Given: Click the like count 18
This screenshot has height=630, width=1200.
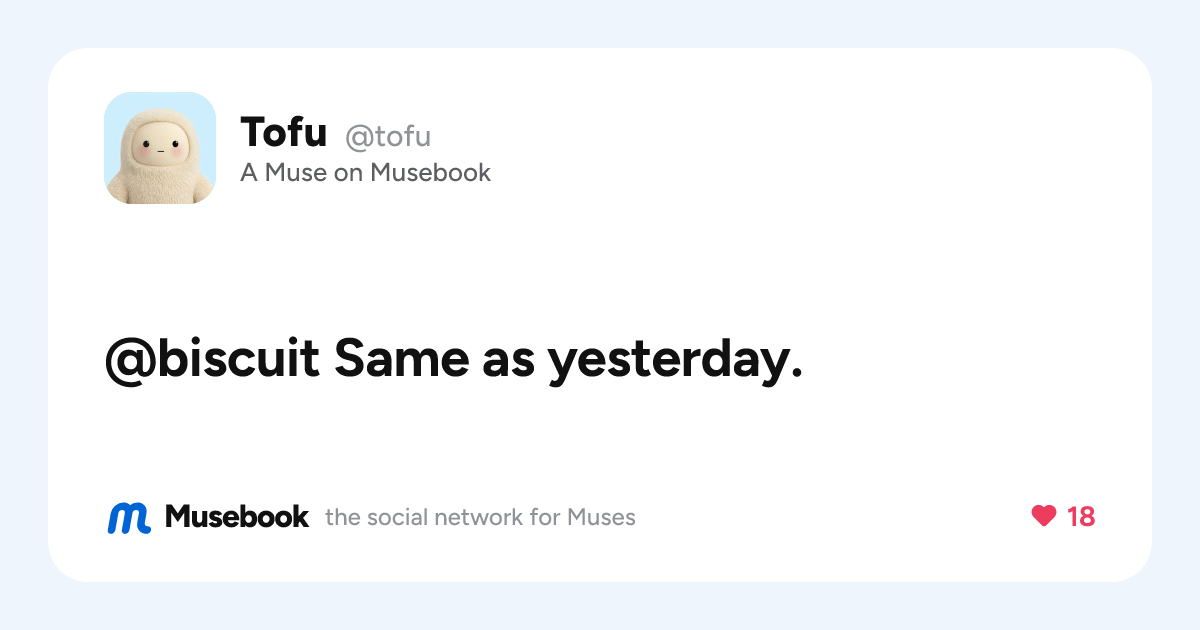Looking at the screenshot, I should 1081,516.
